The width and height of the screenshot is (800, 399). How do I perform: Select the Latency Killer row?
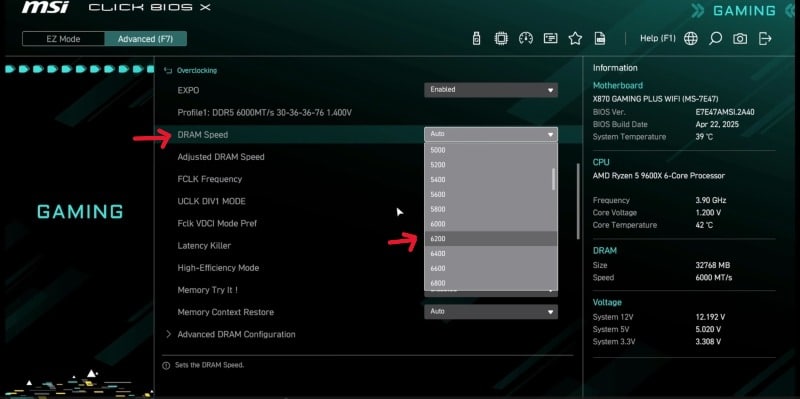204,245
